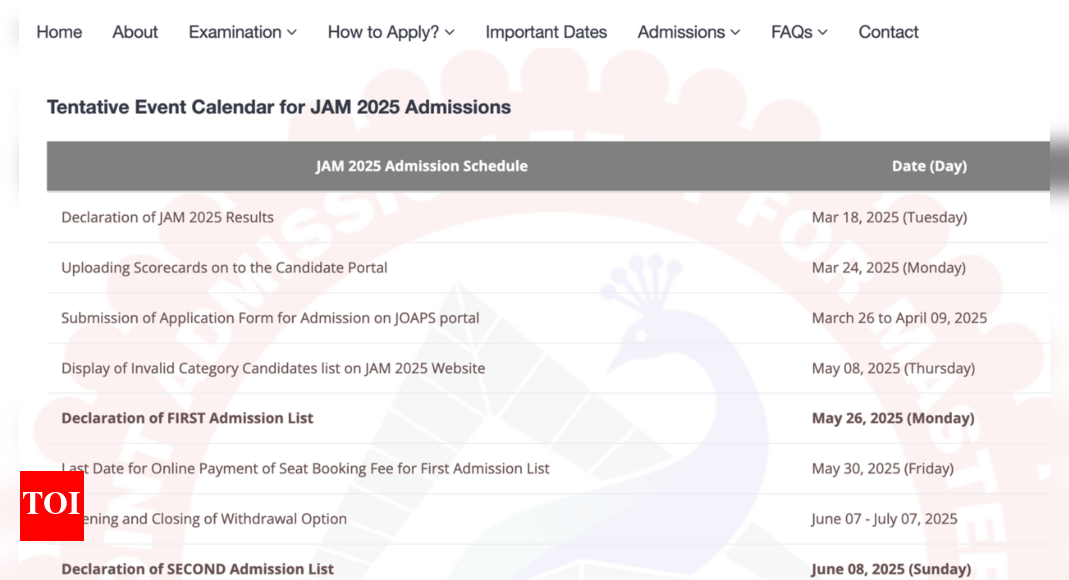Expand the Examination dropdown menu
This screenshot has width=1069, height=580.
tap(235, 32)
